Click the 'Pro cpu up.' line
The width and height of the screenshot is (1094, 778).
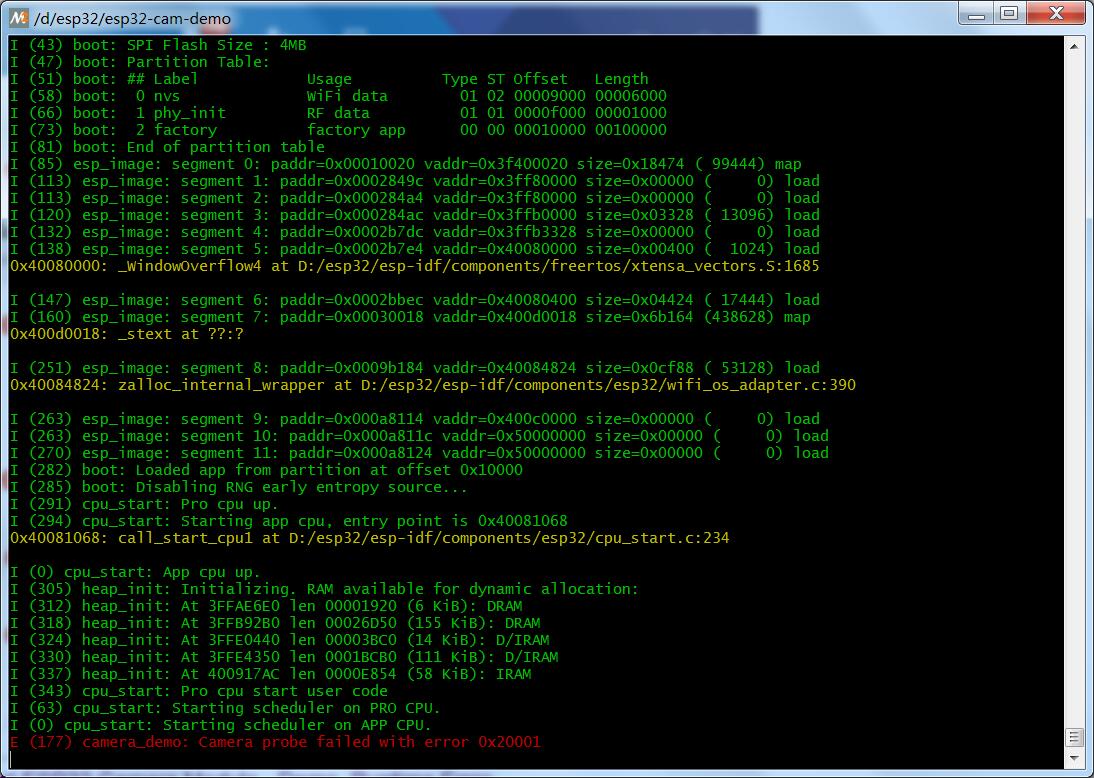click(144, 504)
